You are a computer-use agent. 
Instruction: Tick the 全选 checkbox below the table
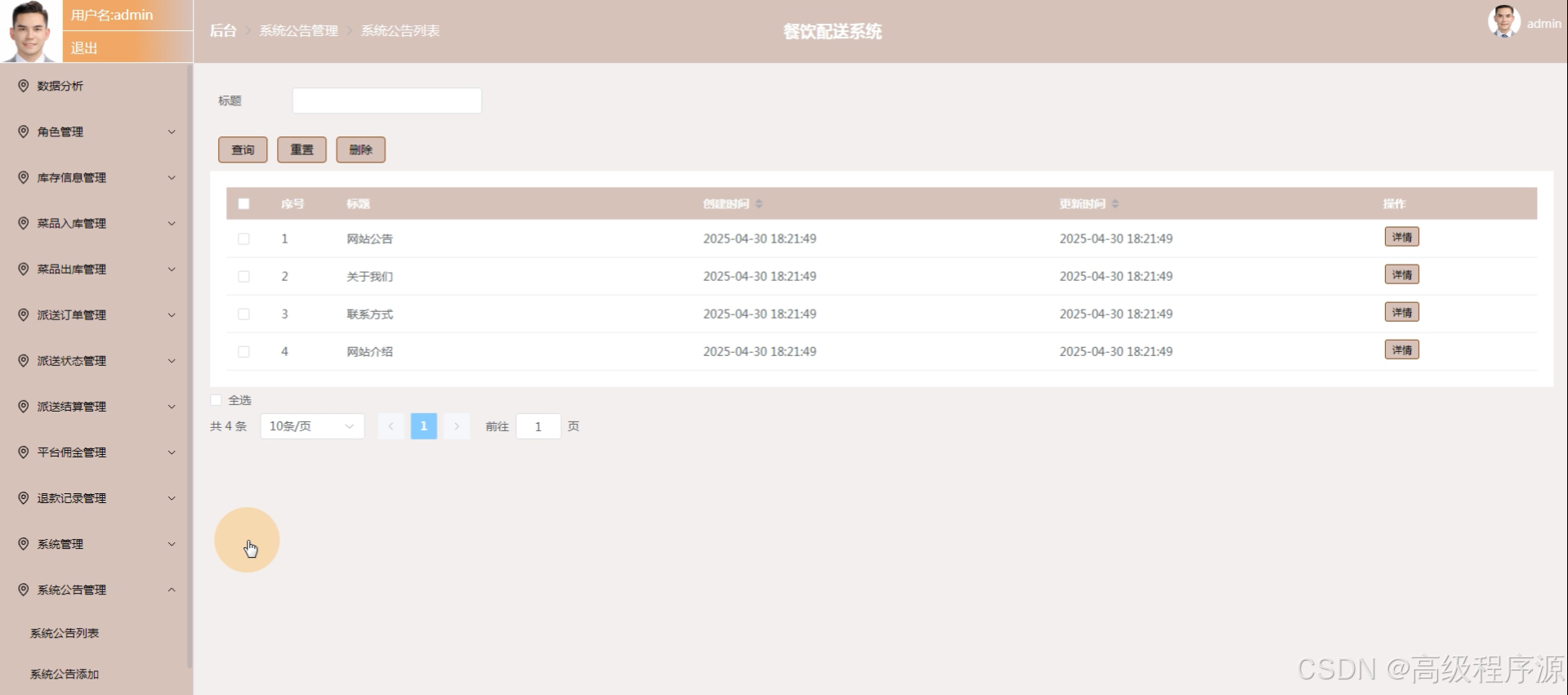pos(216,400)
